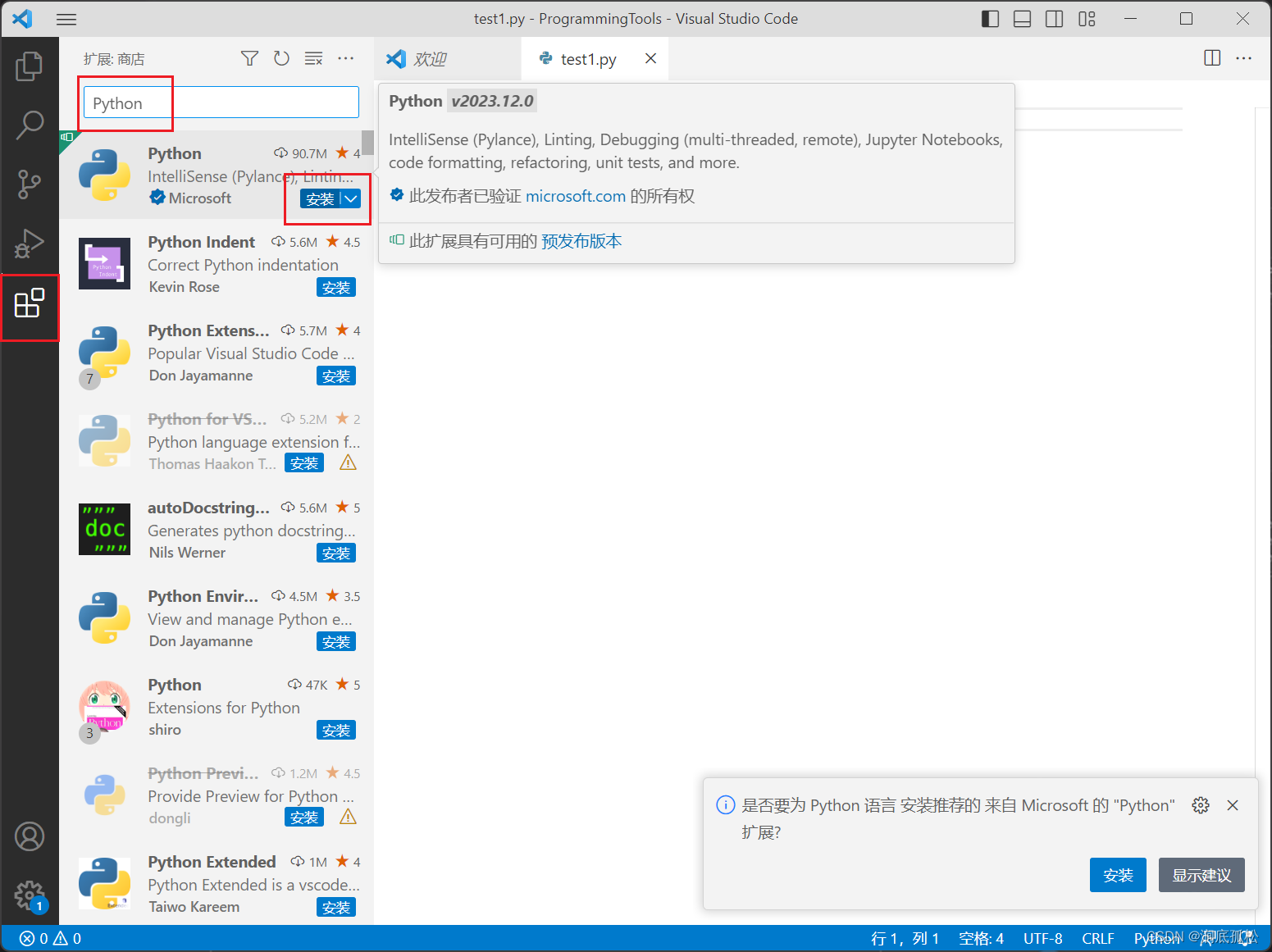The image size is (1272, 952).
Task: Open editor more actions ellipsis
Action: tap(1244, 58)
